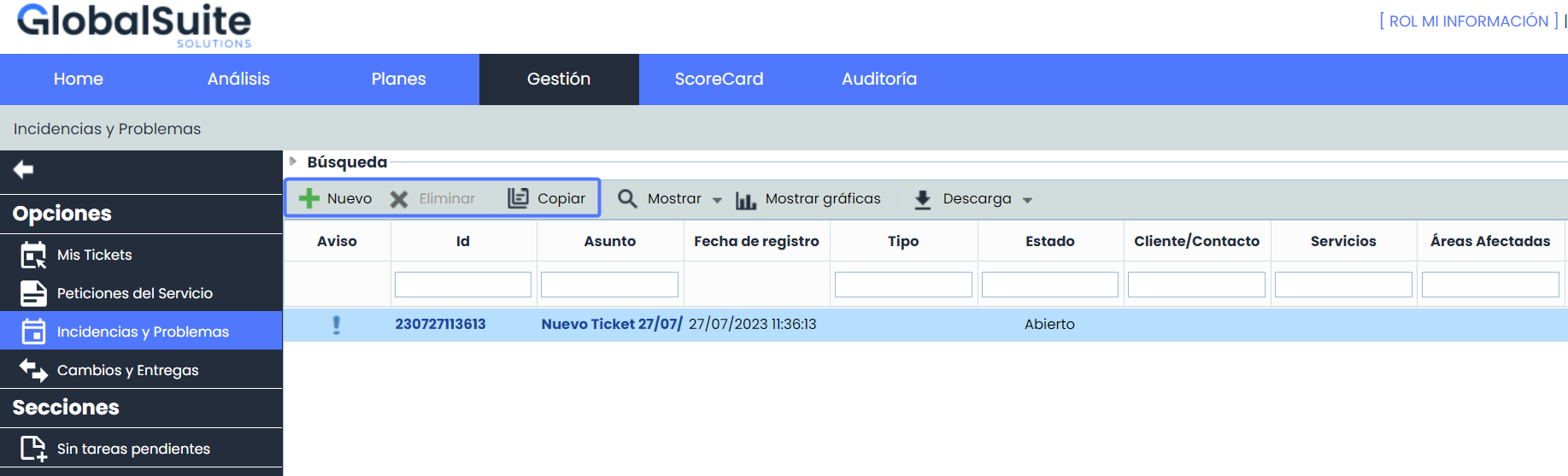Click the Mostrar gráficas bar chart icon
1568x476 pixels.
point(746,200)
